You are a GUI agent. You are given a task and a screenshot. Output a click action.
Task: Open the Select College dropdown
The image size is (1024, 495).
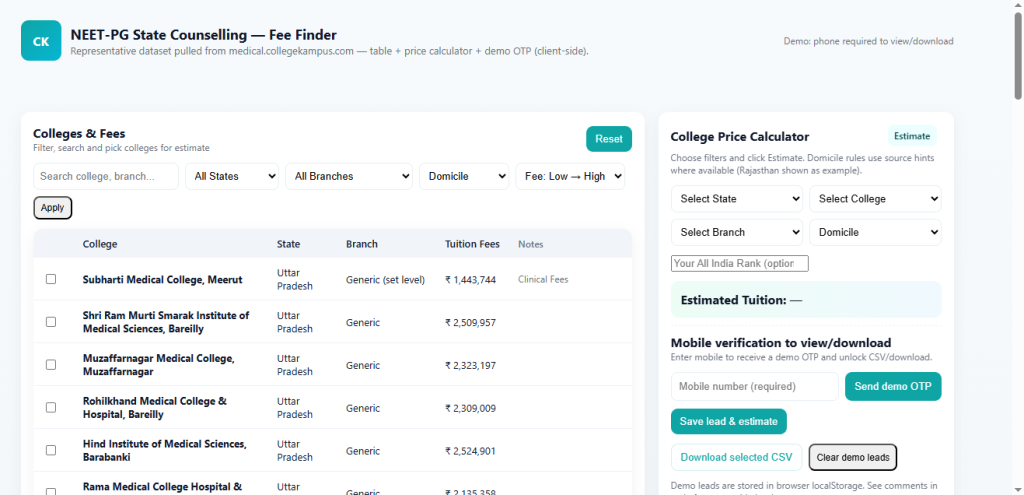875,199
